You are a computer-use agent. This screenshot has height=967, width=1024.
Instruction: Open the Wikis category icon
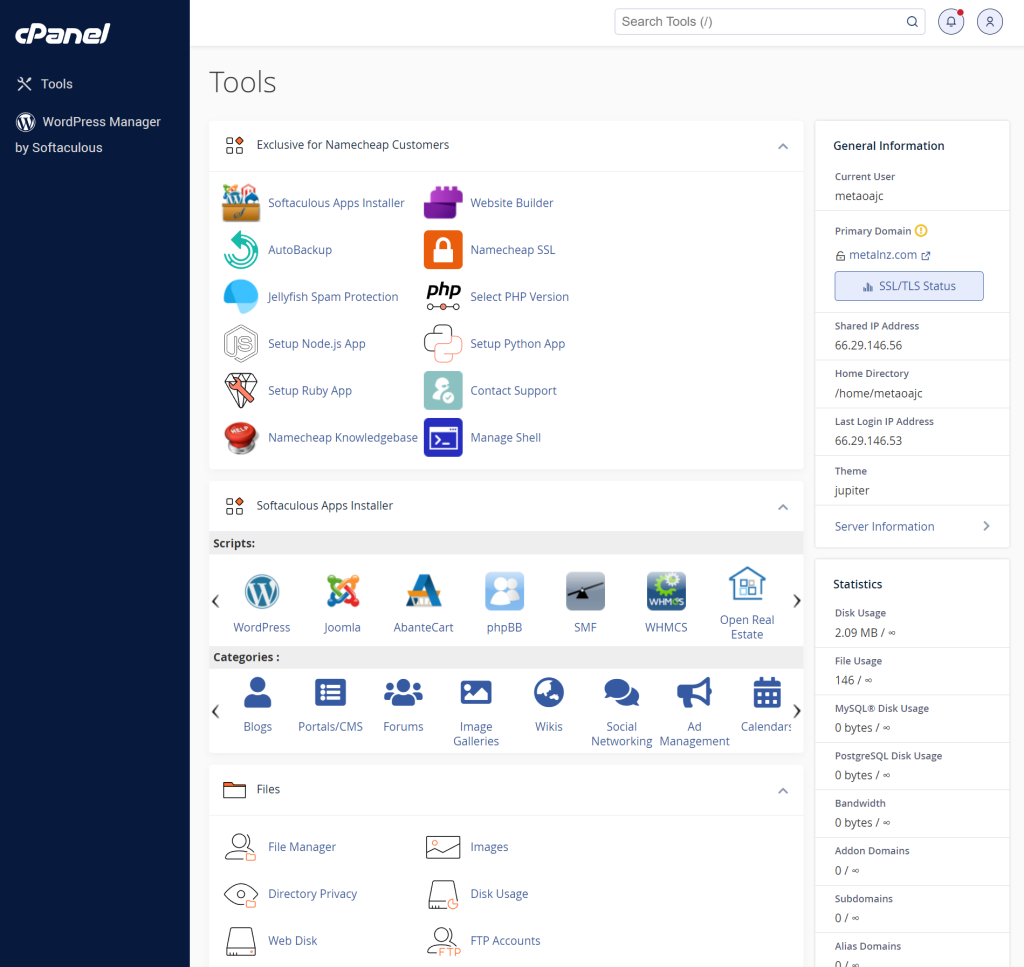549,693
